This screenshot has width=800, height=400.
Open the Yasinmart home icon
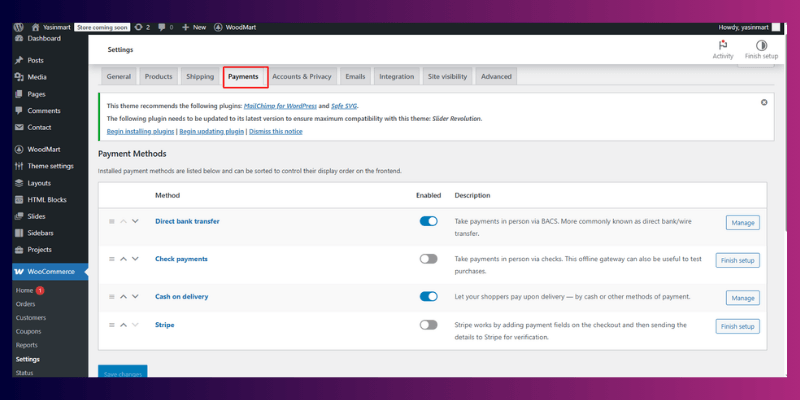click(x=35, y=27)
